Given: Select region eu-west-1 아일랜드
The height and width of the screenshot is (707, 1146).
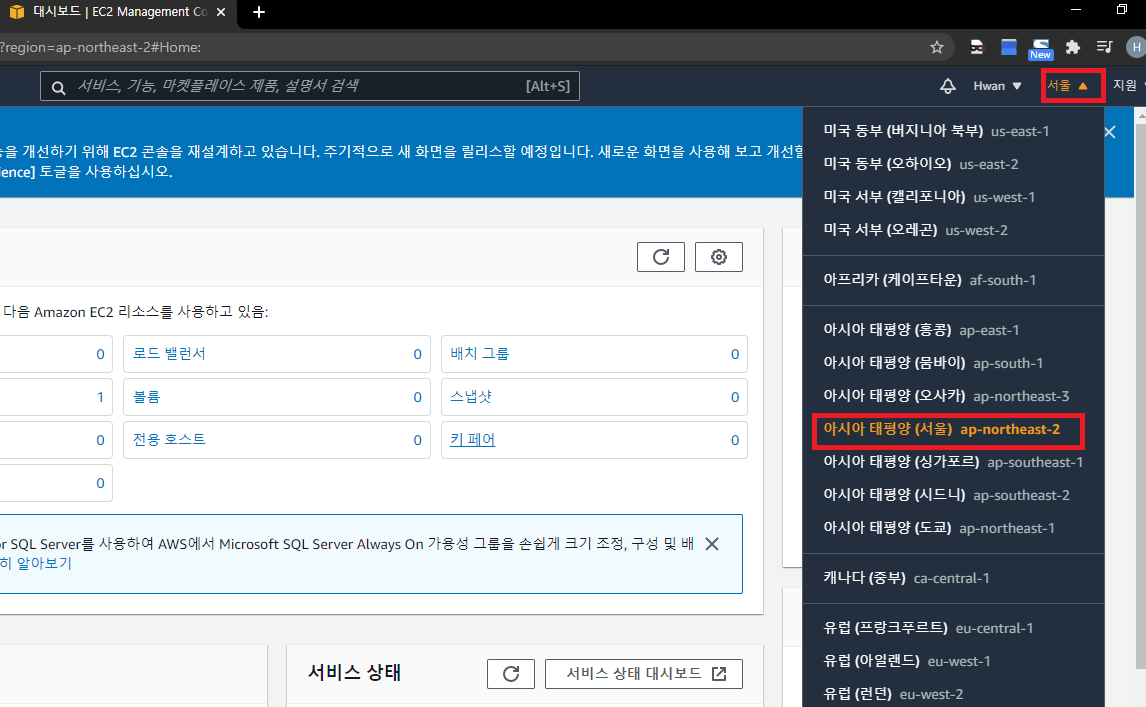Looking at the screenshot, I should tap(907, 661).
